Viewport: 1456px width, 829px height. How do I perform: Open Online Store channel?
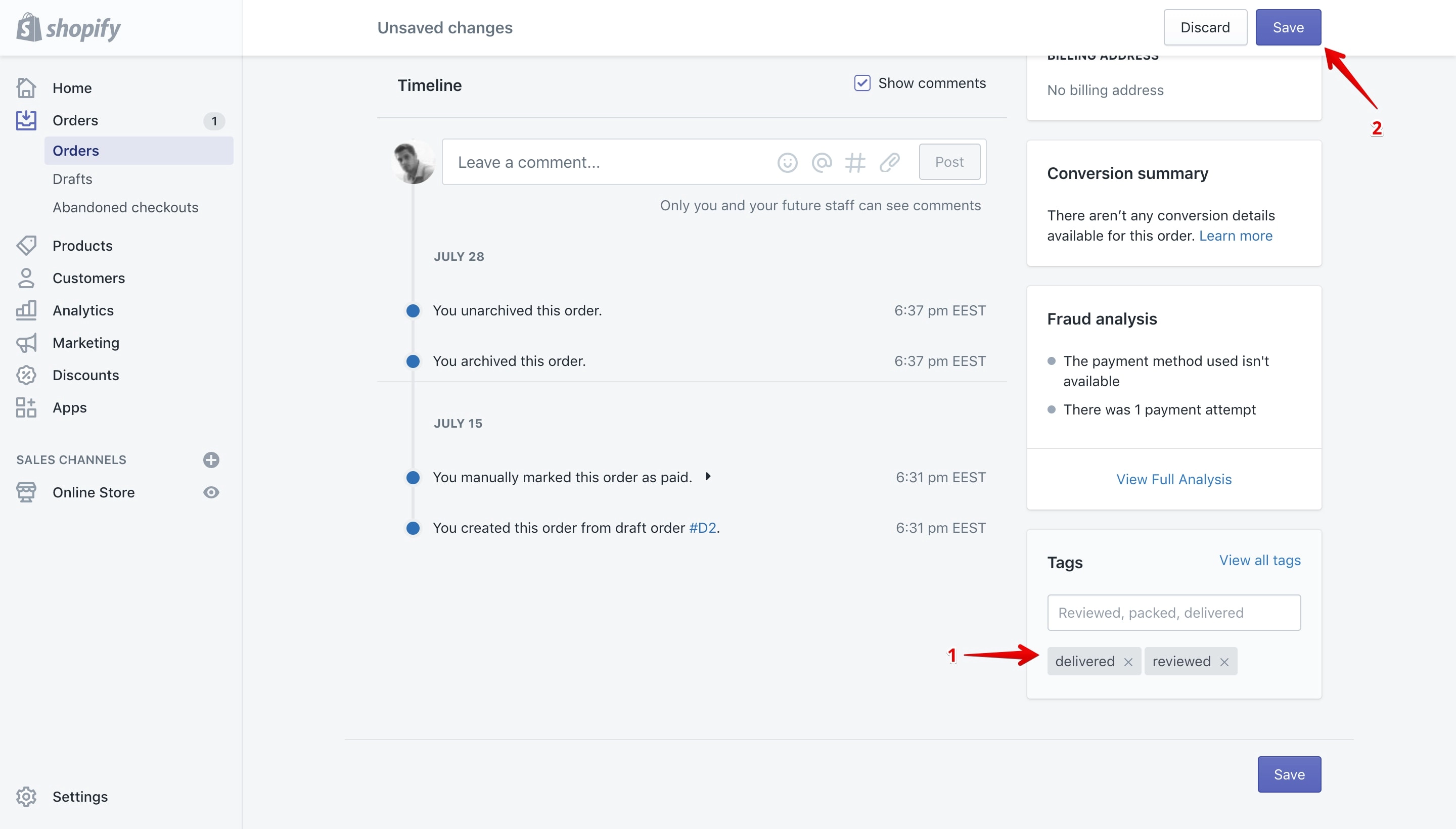point(94,492)
